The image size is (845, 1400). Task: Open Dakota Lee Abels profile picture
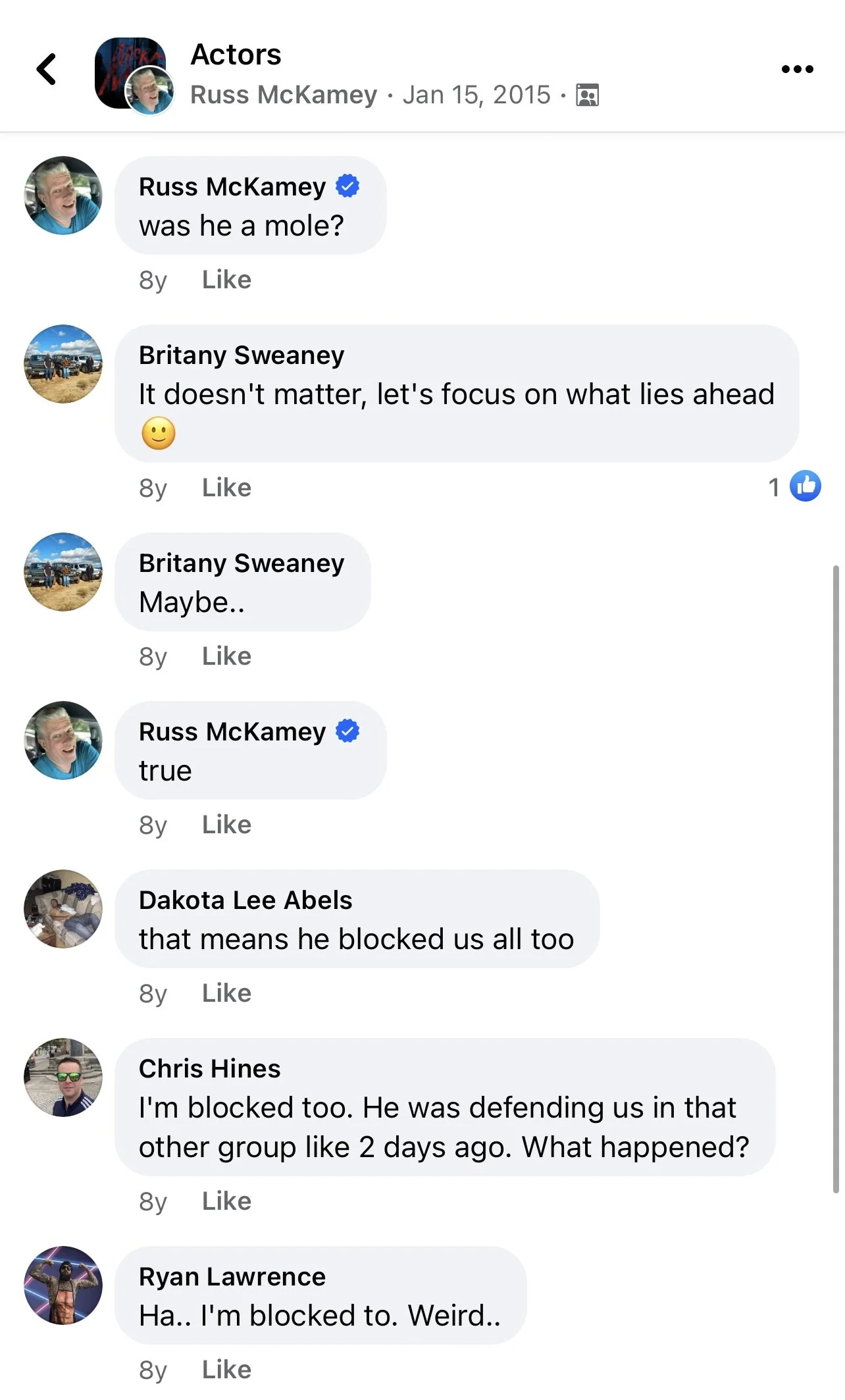[x=63, y=909]
